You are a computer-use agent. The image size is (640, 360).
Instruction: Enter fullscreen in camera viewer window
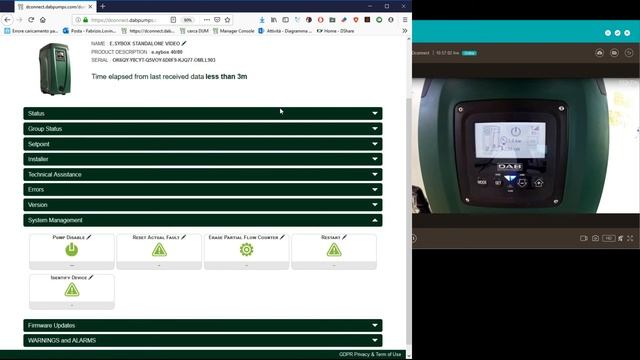(x=630, y=238)
